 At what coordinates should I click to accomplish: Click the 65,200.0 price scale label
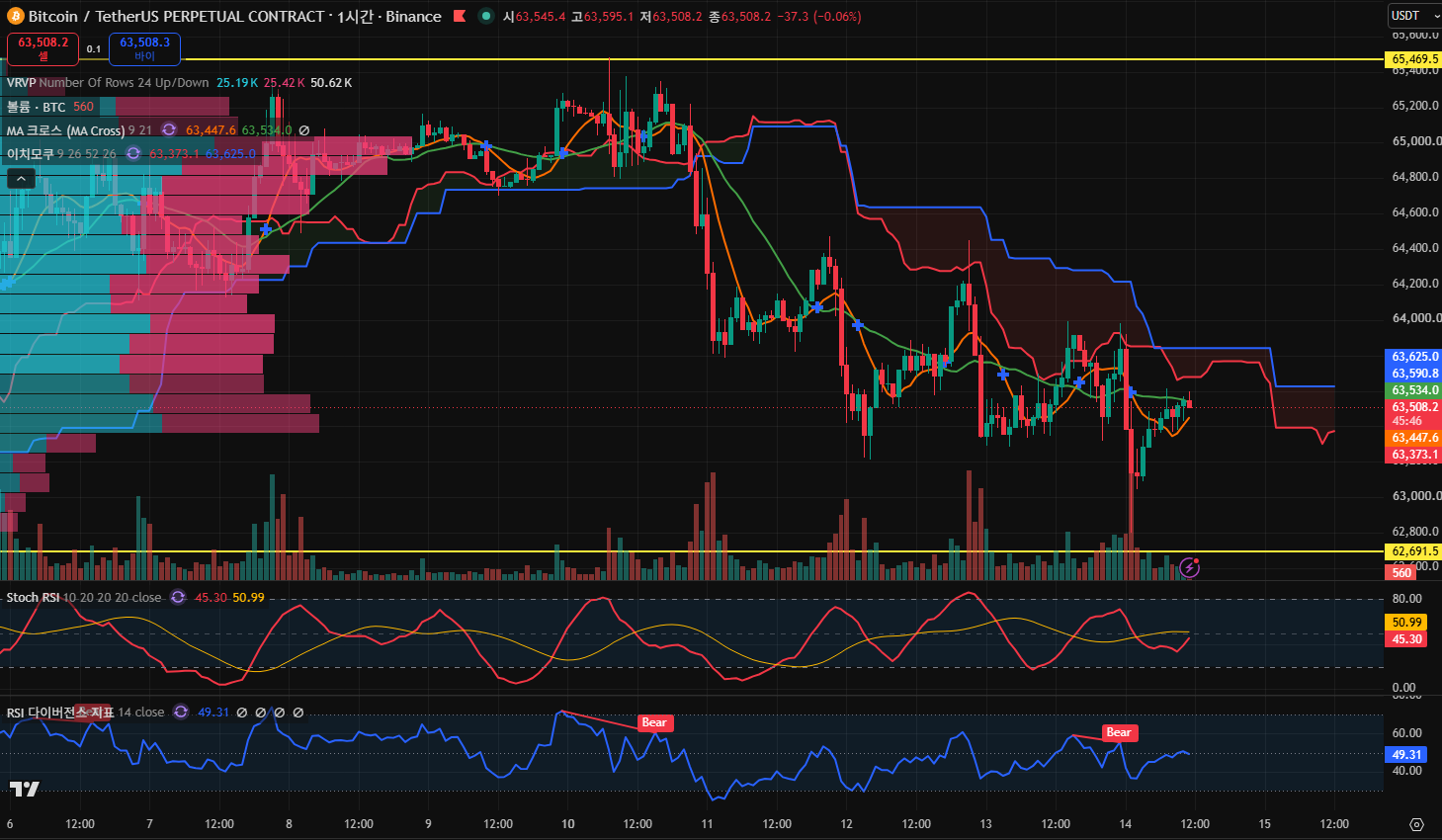click(x=1415, y=106)
